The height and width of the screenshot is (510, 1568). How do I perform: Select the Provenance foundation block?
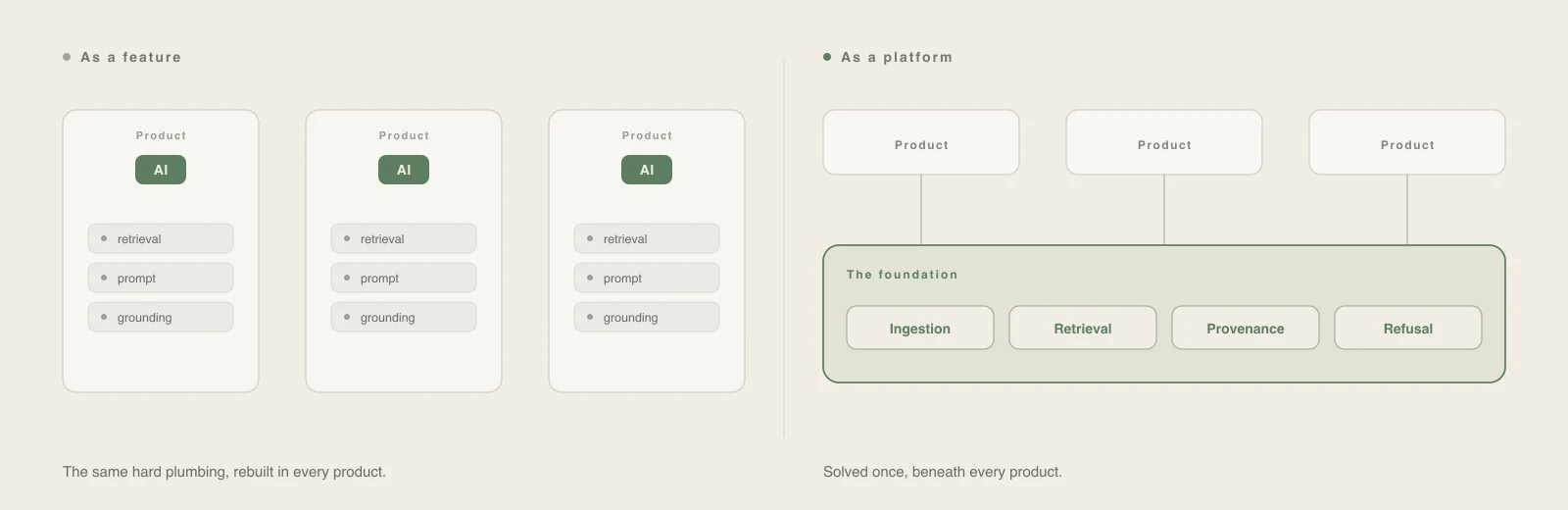[1246, 328]
